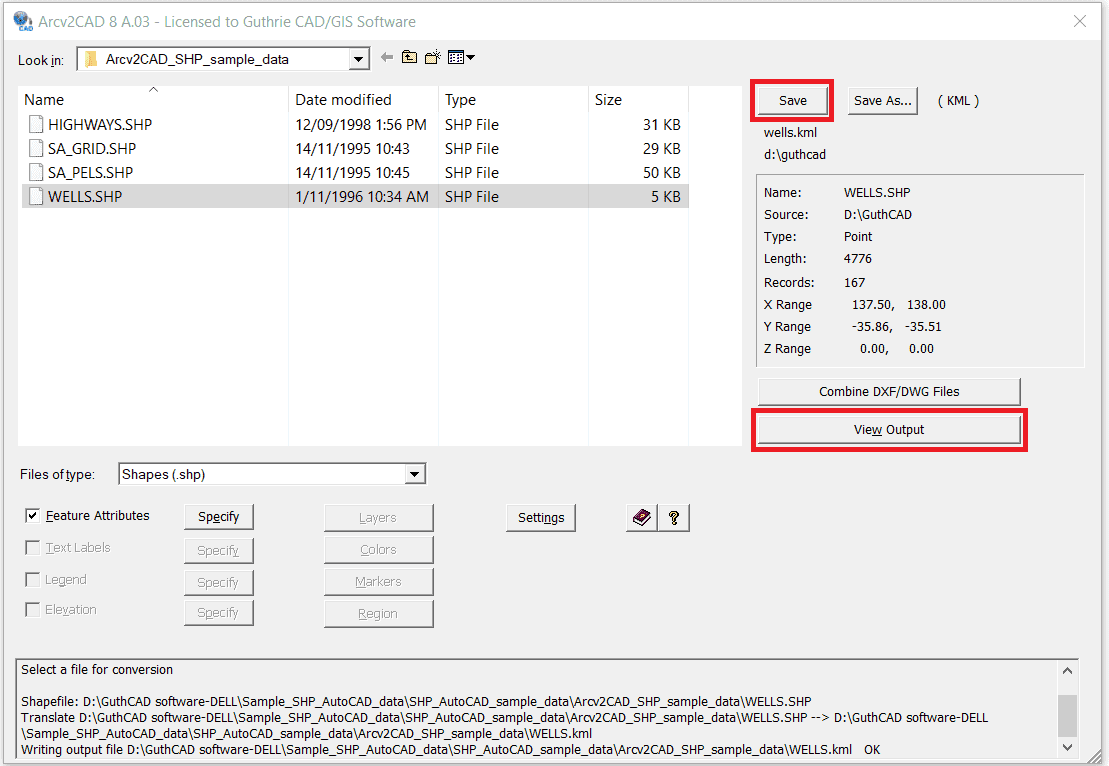Select the HIGHWAYS.SHP file name
The image size is (1109, 766).
coord(100,124)
